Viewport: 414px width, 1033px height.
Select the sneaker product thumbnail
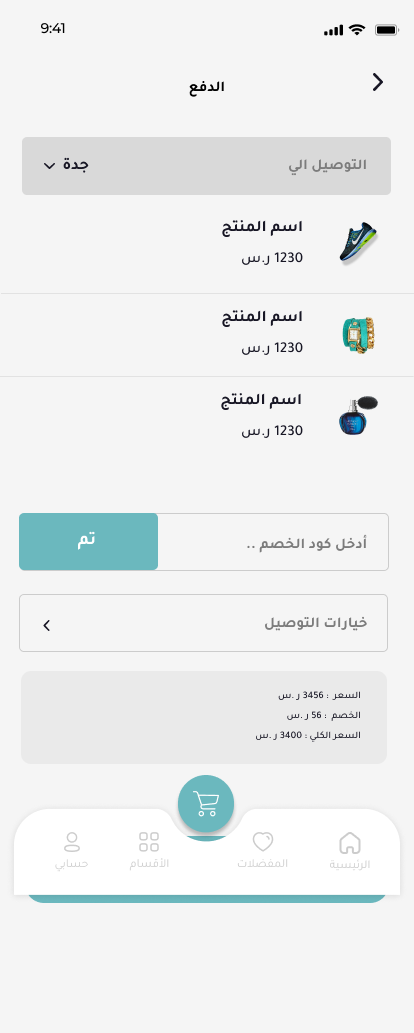point(359,242)
